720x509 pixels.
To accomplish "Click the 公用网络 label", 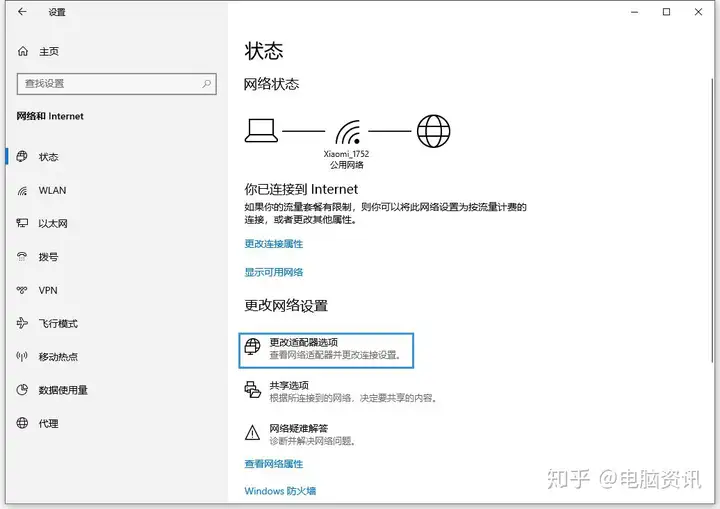I will tap(347, 165).
